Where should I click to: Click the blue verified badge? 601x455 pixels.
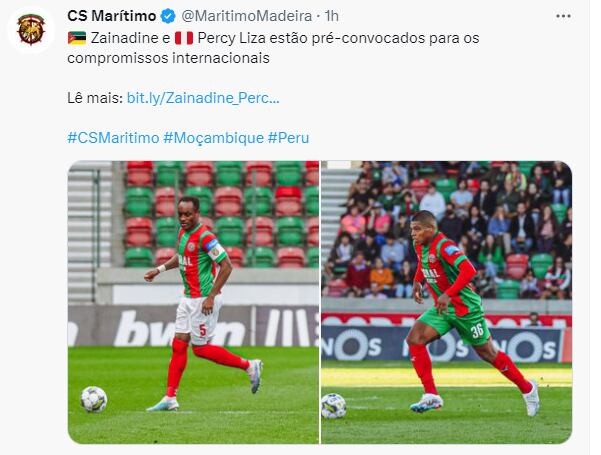(168, 16)
